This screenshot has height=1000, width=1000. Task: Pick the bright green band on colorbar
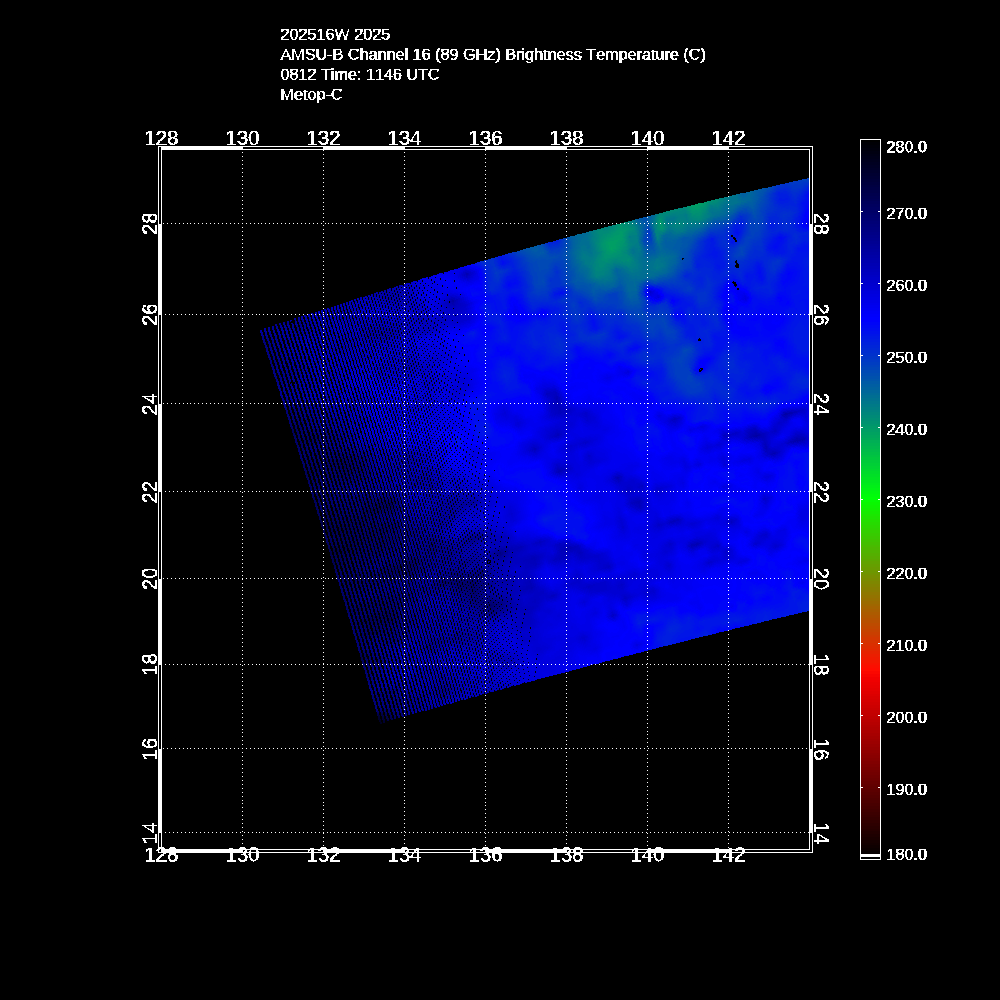coord(870,500)
